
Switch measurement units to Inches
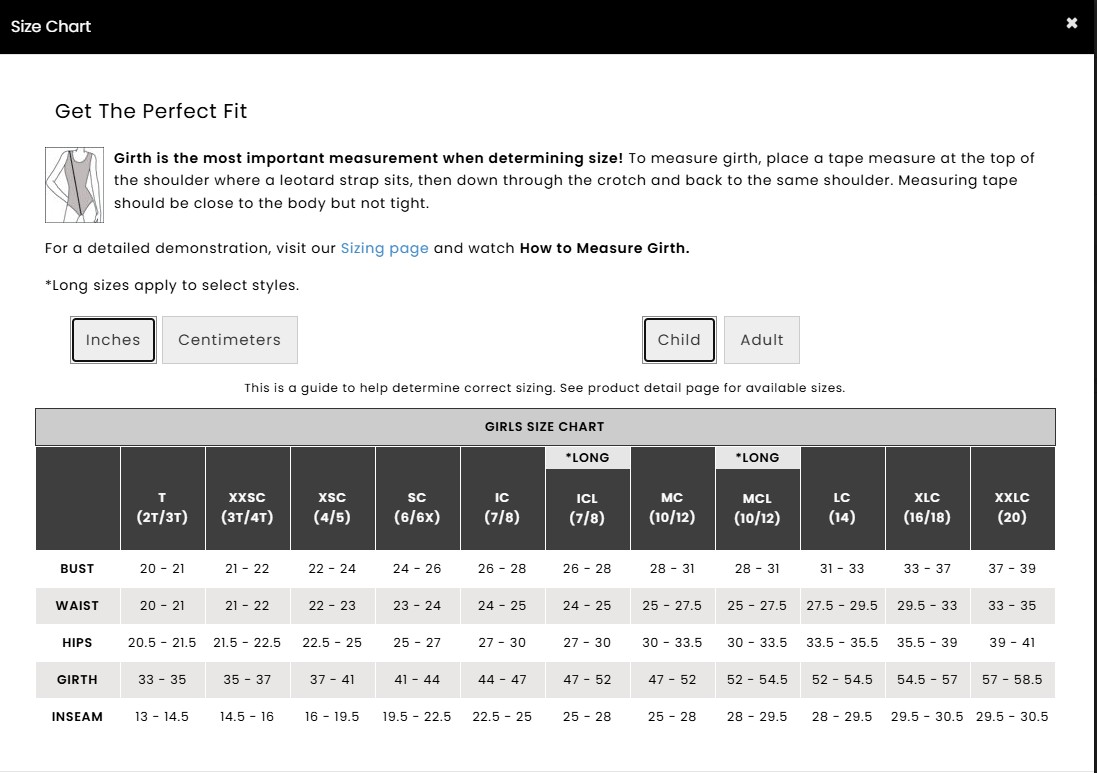point(113,340)
